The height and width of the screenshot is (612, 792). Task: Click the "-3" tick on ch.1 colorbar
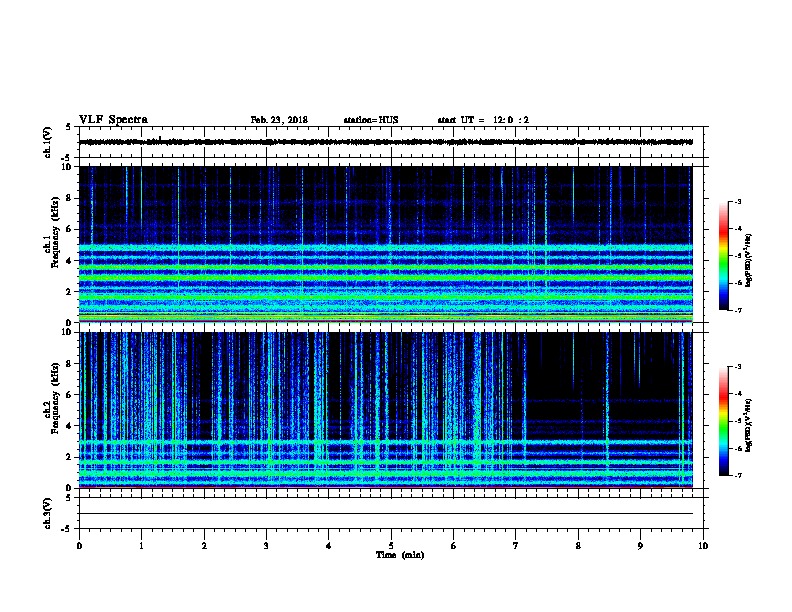737,201
